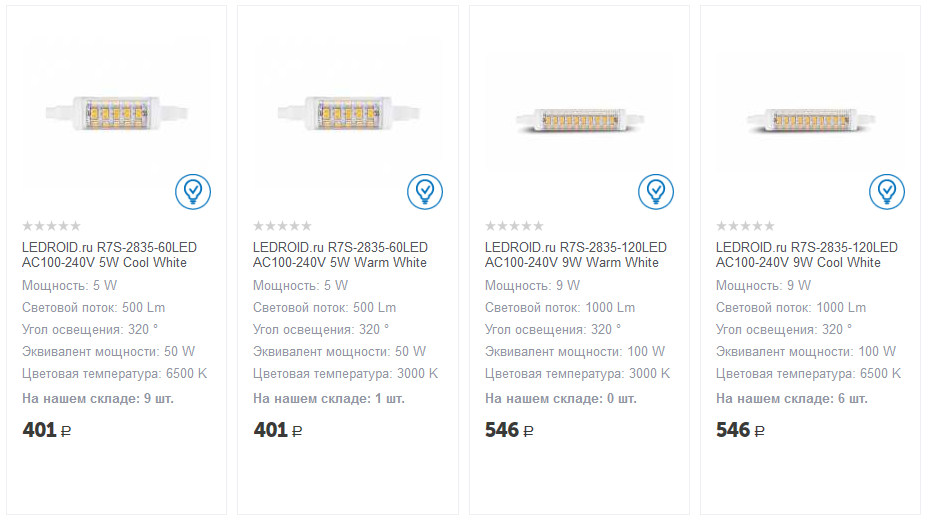The image size is (929, 521).
Task: Click the lightbulb badge on the 5W Warm White card
Action: pos(425,191)
